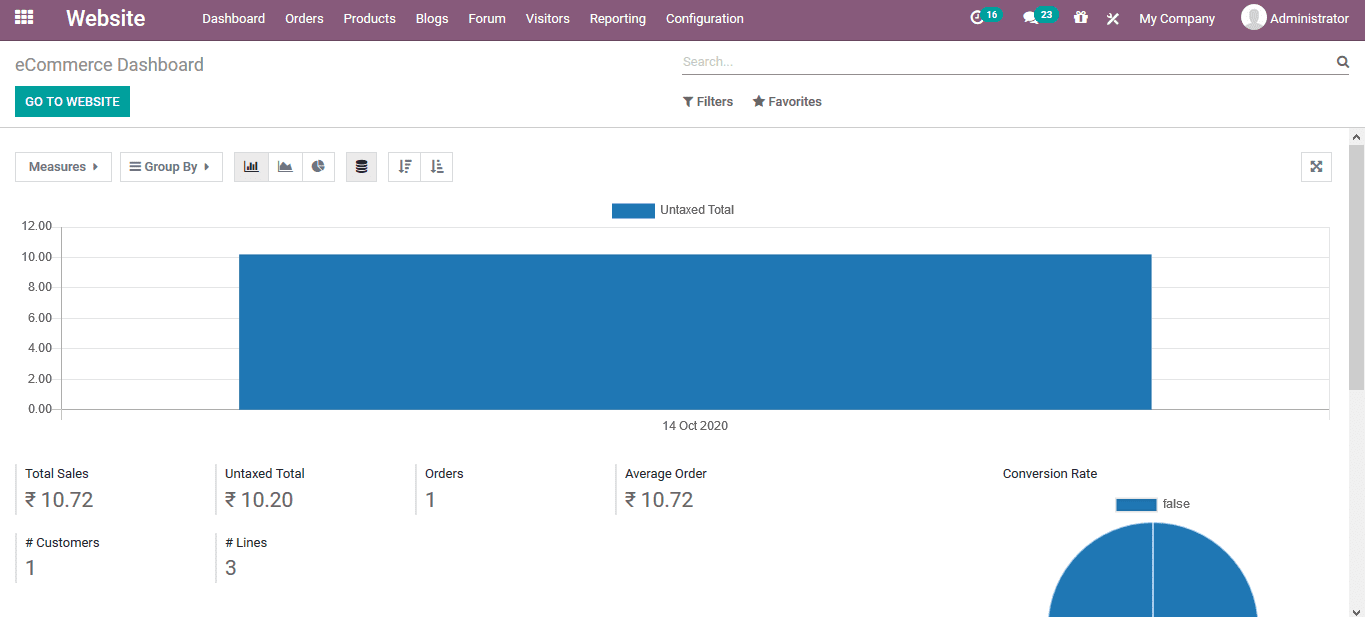1365x617 pixels.
Task: Open the apps menu grid
Action: click(x=22, y=18)
